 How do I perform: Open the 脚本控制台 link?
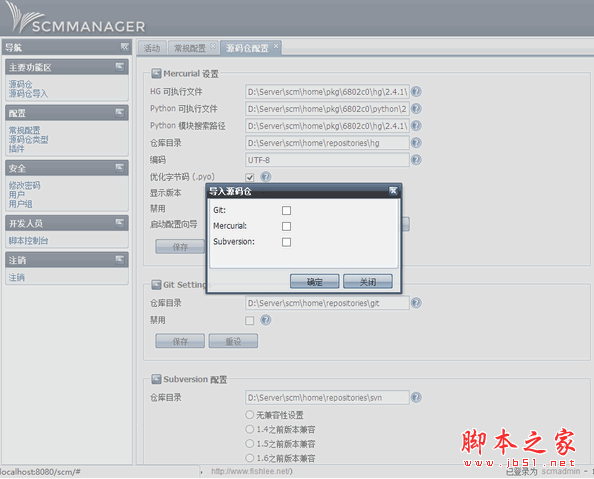pyautogui.click(x=28, y=241)
